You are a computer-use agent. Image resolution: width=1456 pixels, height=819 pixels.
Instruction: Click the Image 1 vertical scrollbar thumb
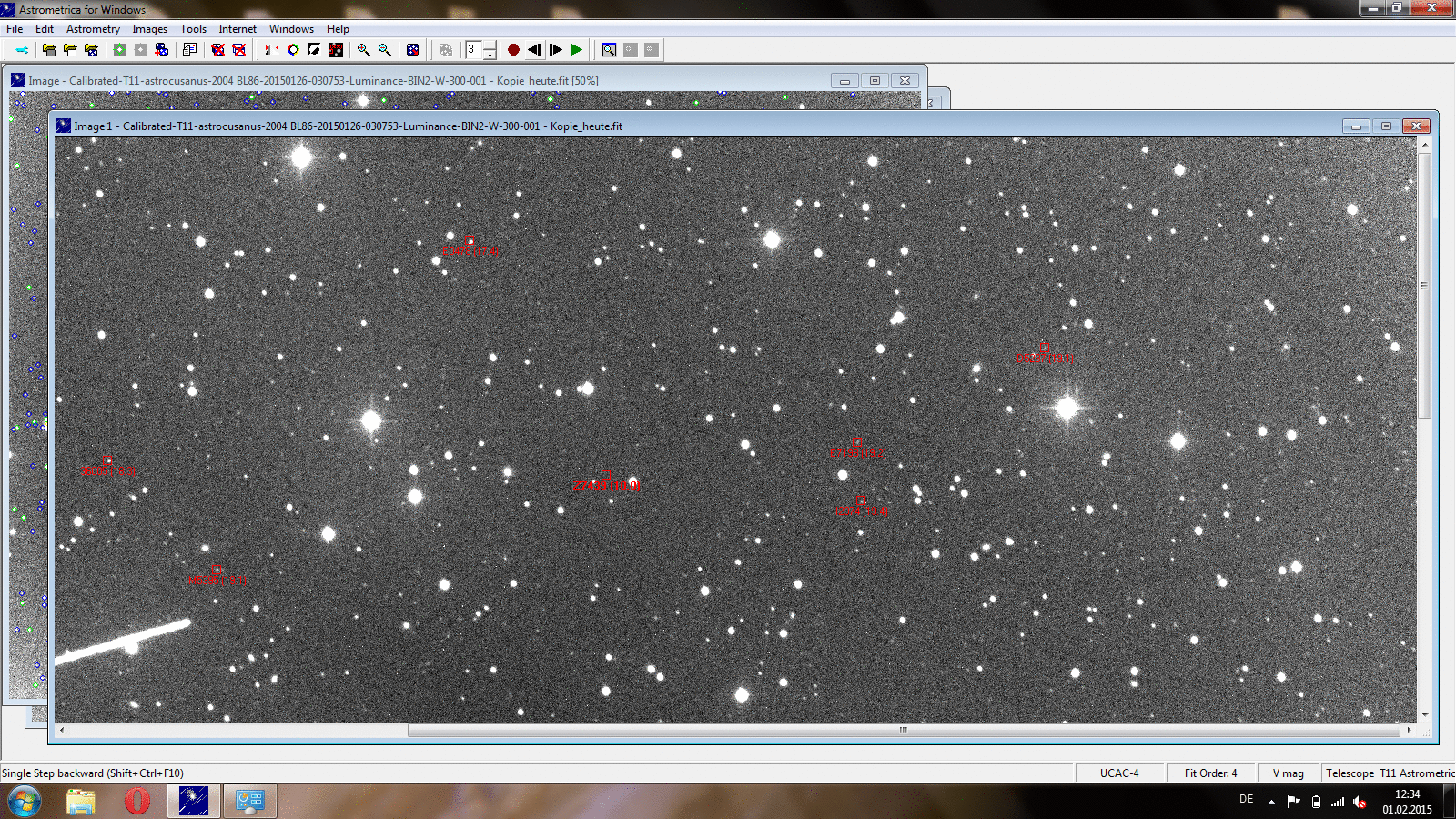coord(1424,286)
